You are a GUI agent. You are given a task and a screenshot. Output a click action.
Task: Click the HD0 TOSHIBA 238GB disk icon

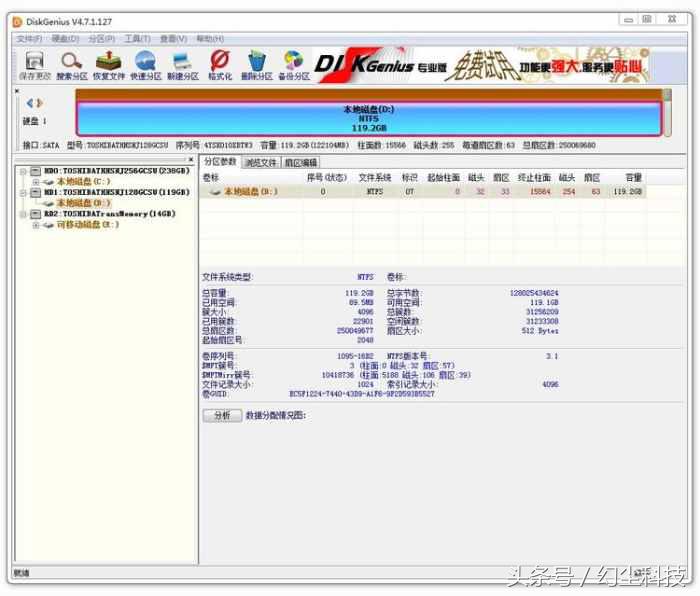(x=36, y=171)
